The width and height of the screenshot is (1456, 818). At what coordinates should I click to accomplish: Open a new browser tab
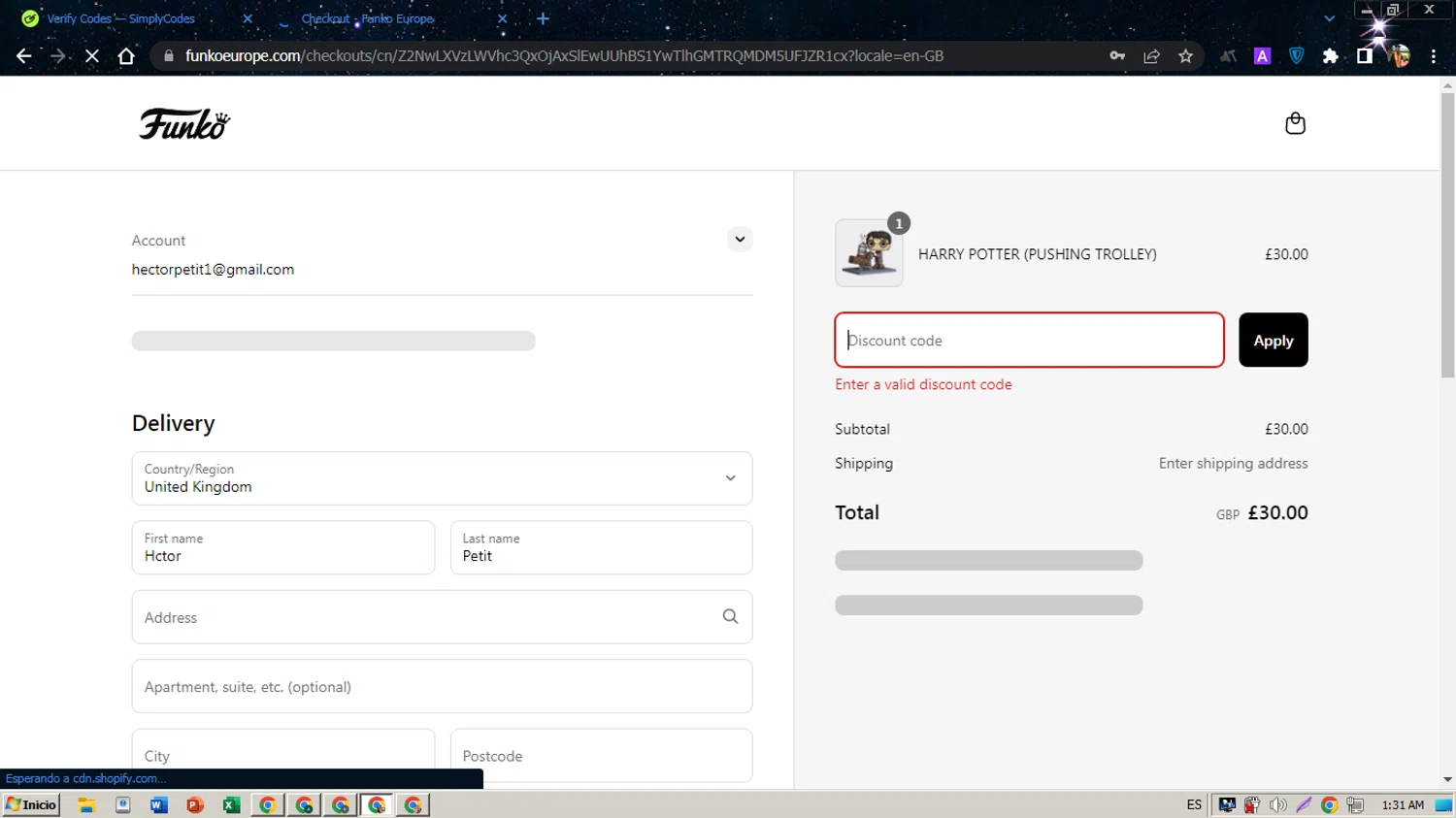point(543,18)
